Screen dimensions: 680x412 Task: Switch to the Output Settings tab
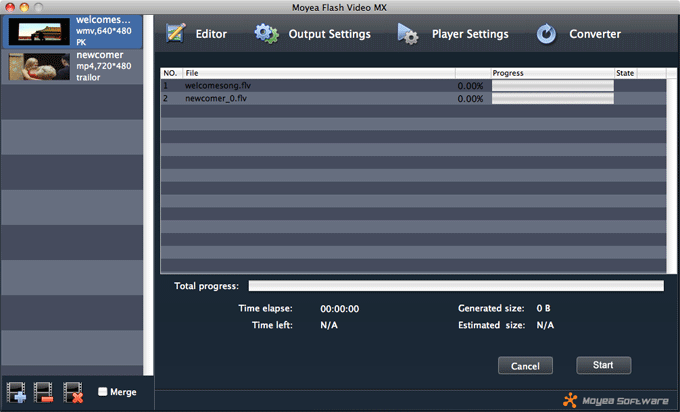point(329,34)
